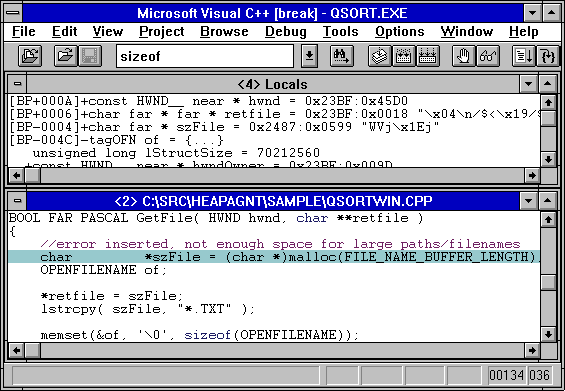Open the QSORTWIN.CPP window control menu box
565x391 pixels.
[17, 201]
